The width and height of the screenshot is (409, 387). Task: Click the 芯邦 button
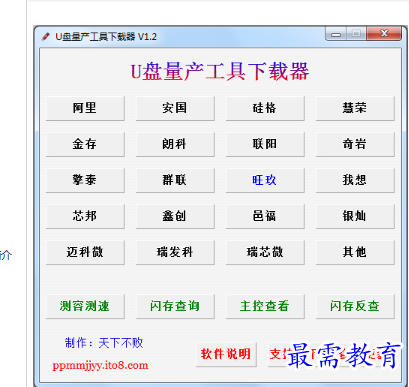(x=85, y=216)
